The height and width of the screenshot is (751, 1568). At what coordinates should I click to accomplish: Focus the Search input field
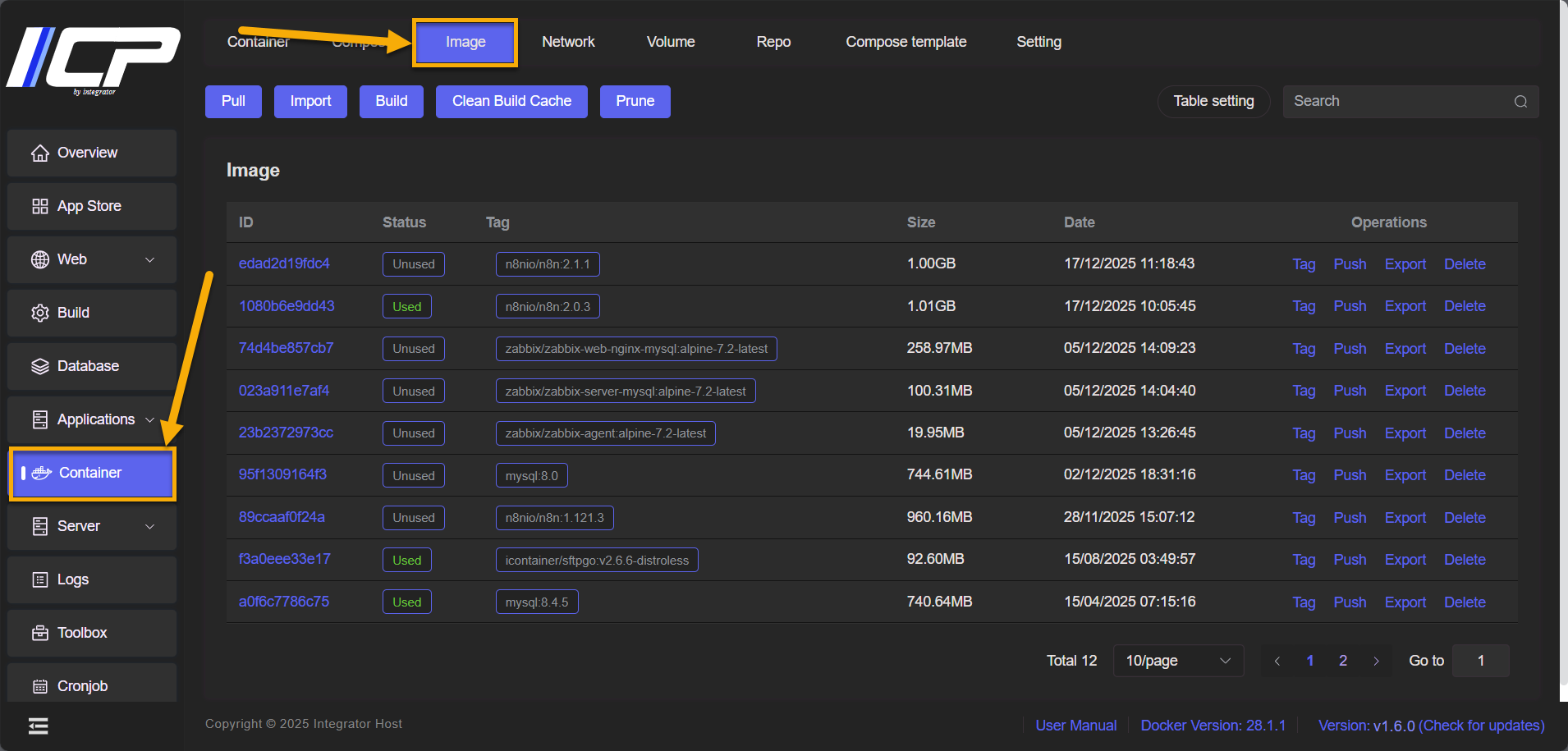(1410, 102)
